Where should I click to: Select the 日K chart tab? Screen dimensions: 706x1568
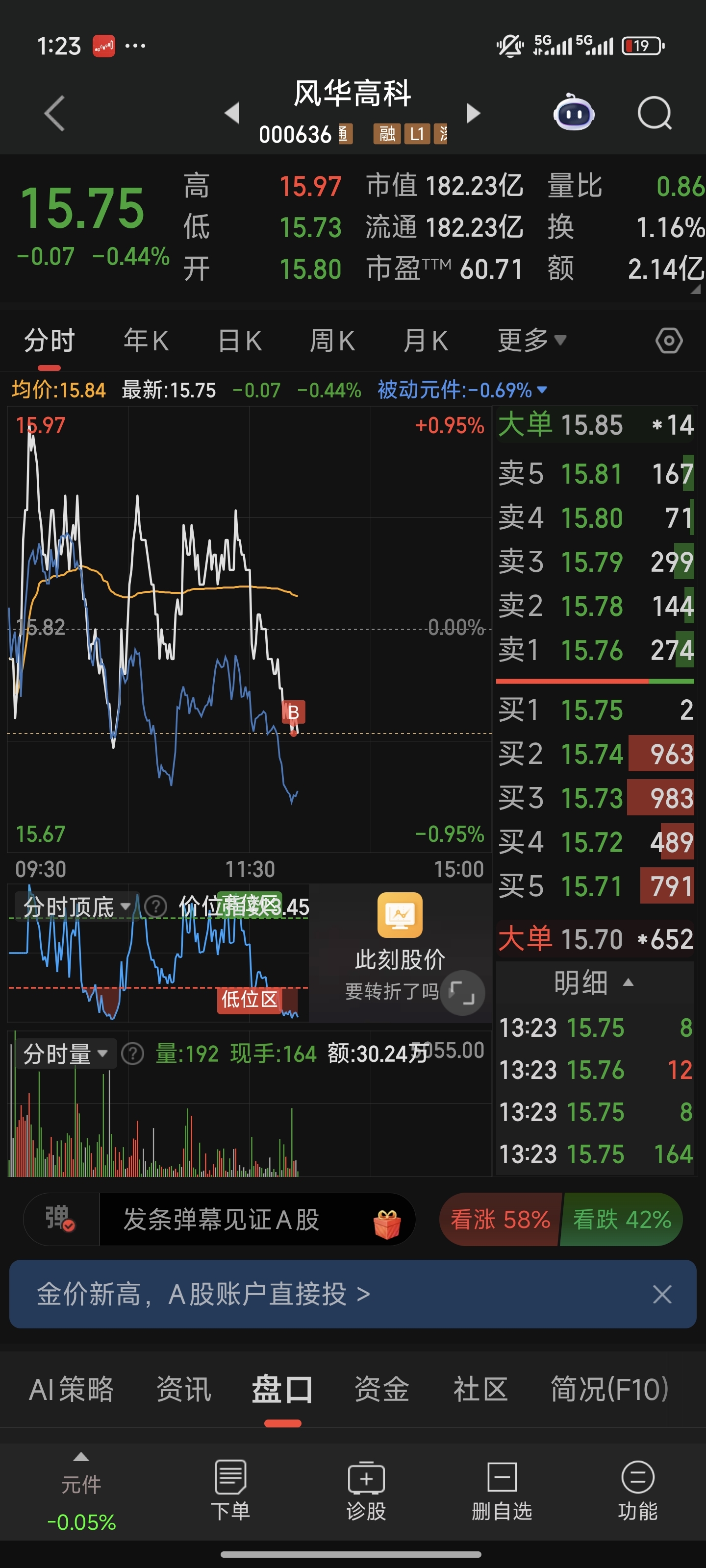coord(240,340)
